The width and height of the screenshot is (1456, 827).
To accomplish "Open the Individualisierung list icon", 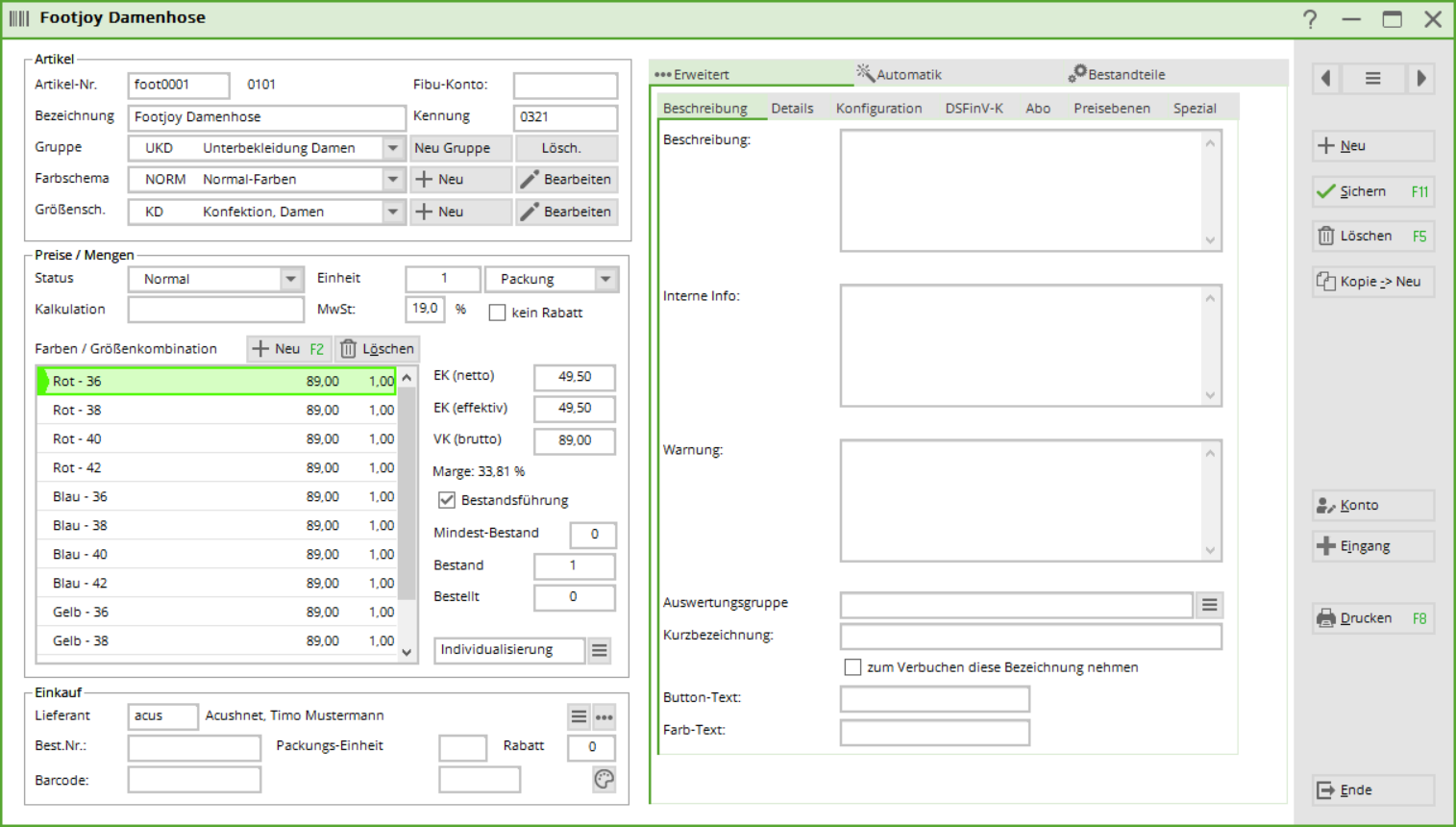I will click(600, 650).
